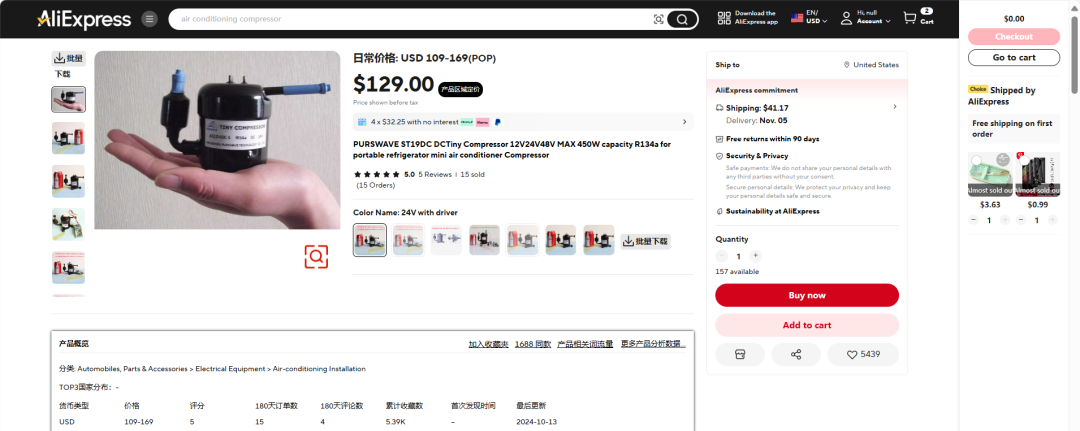Click the 加入收藏夹 link

click(x=488, y=344)
